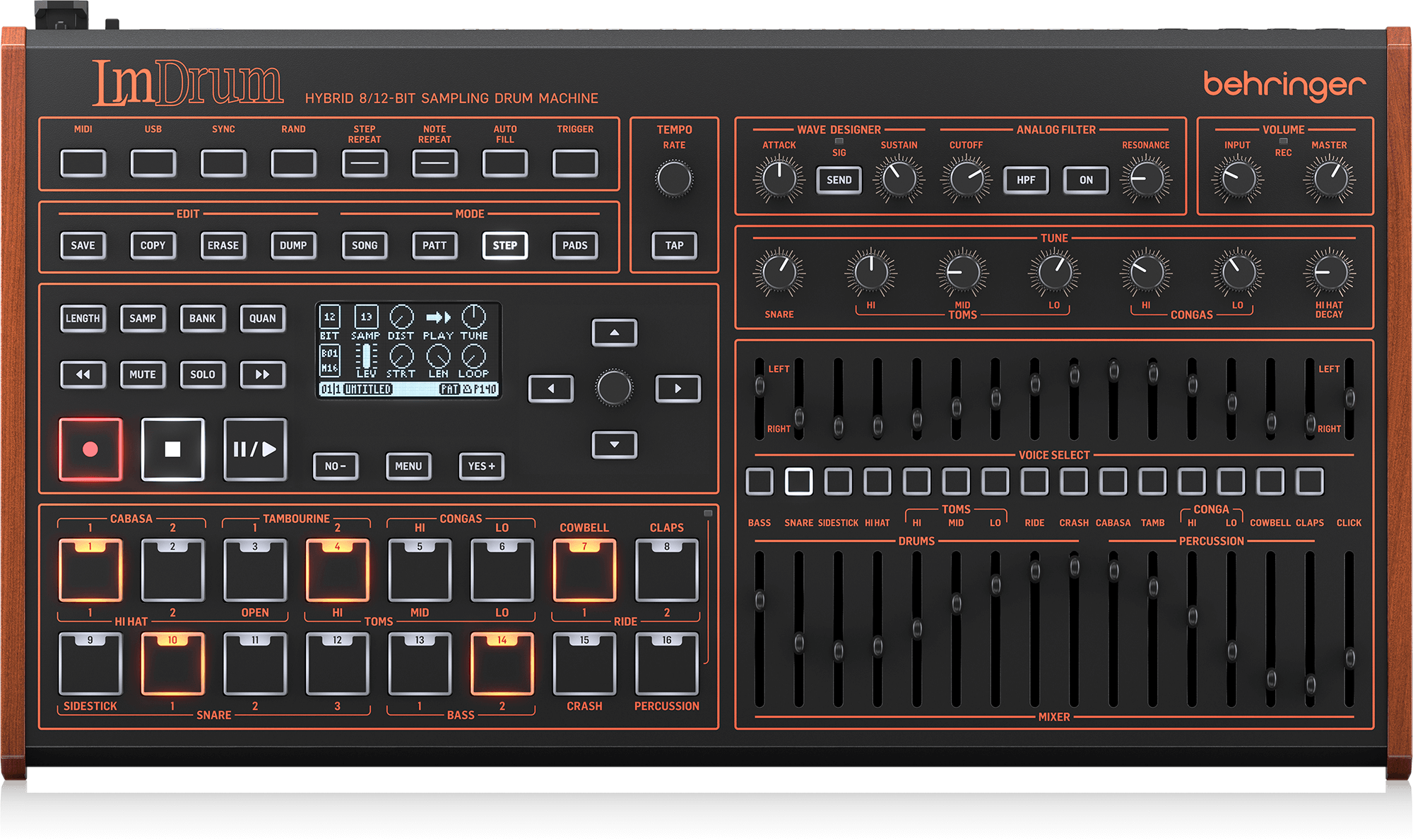
Task: Select the fast-forward button
Action: point(262,374)
